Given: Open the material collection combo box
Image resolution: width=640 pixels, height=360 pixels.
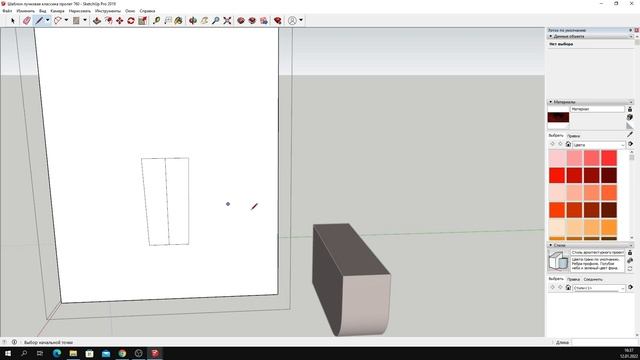Looking at the screenshot, I should coord(599,144).
